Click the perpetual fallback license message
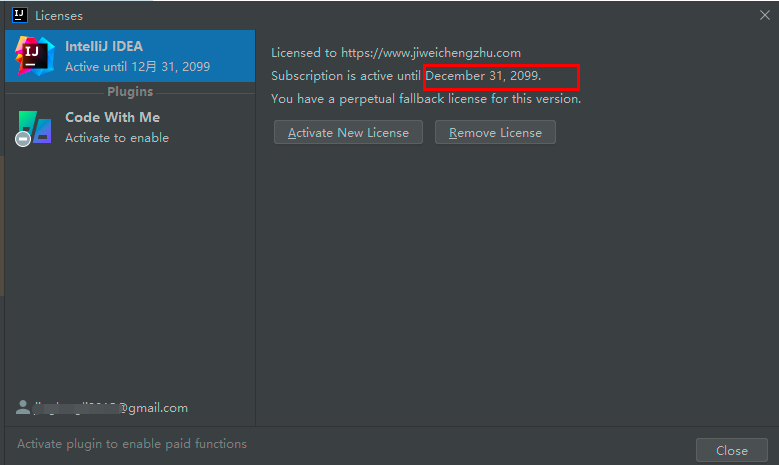 click(426, 99)
